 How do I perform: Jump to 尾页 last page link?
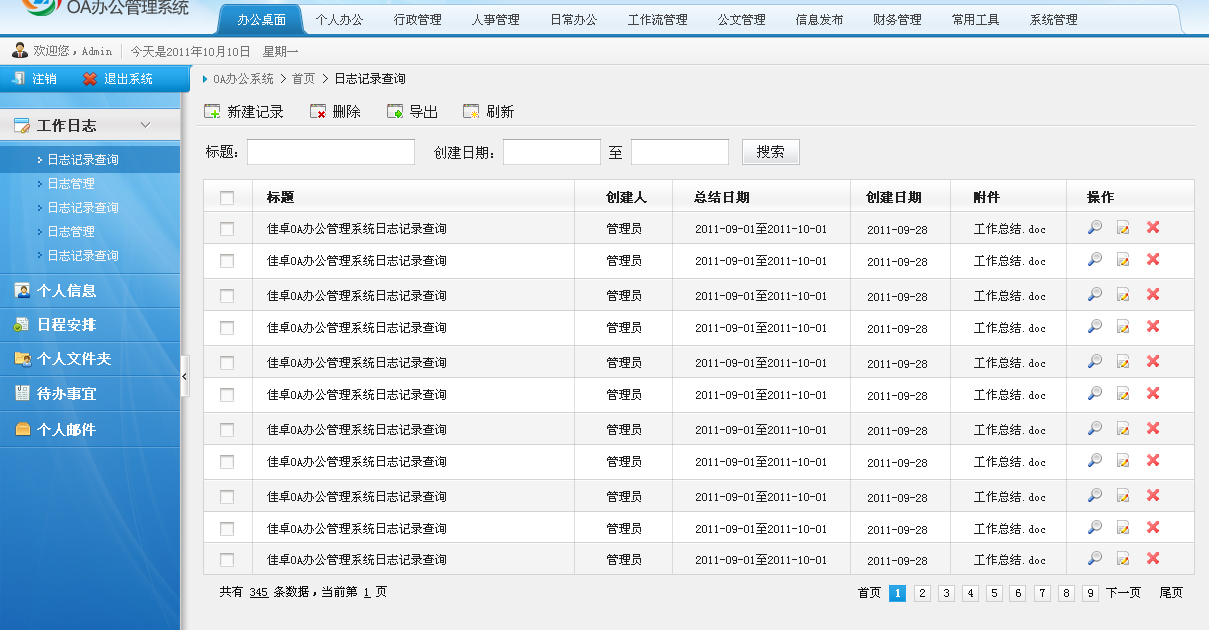click(1171, 593)
